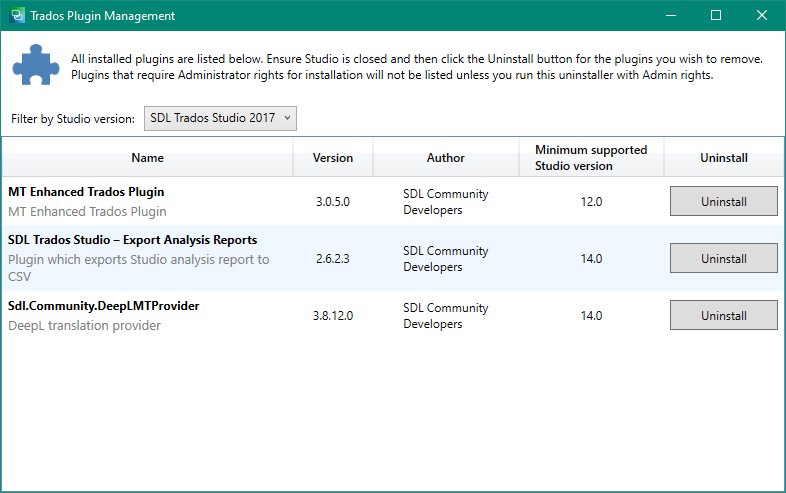Click version number 3.8.12.0
This screenshot has height=493, width=786.
(x=333, y=315)
